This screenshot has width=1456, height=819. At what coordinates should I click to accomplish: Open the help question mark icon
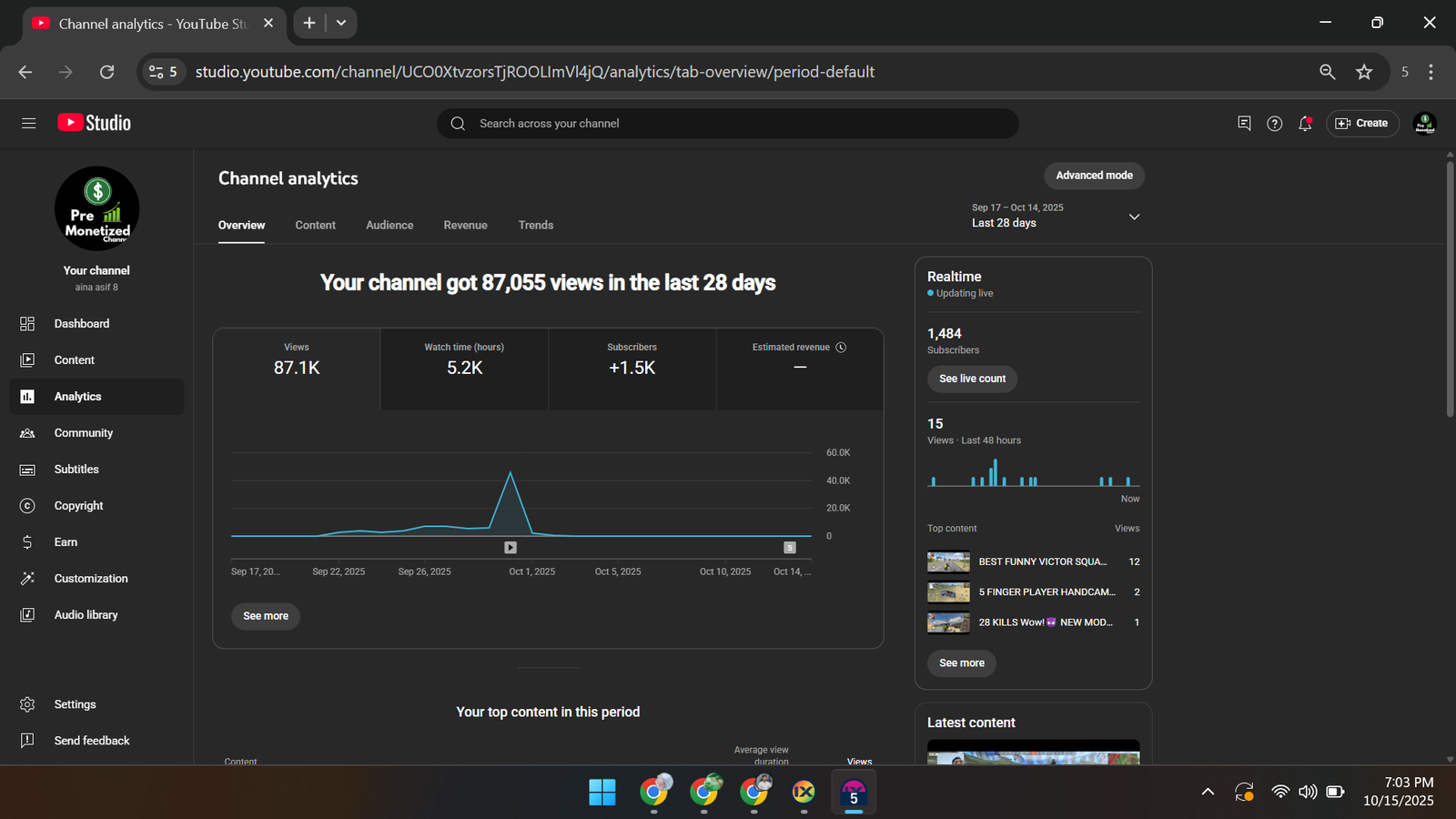1274,124
